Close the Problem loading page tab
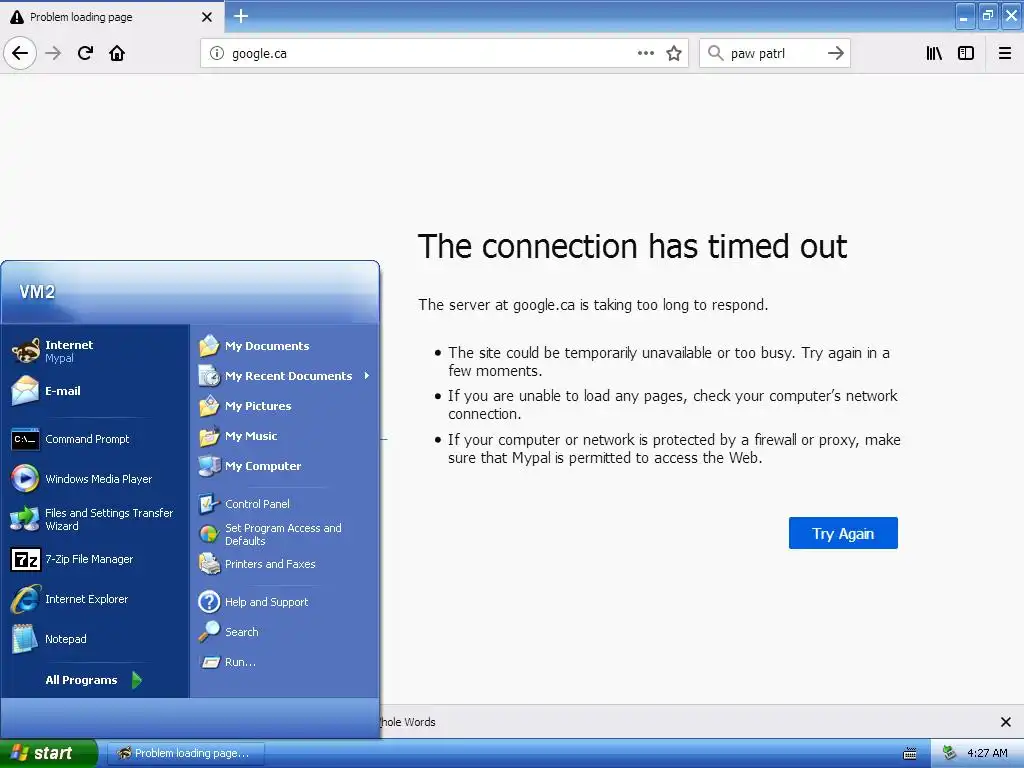Screen dimensions: 1024x768 pos(207,17)
